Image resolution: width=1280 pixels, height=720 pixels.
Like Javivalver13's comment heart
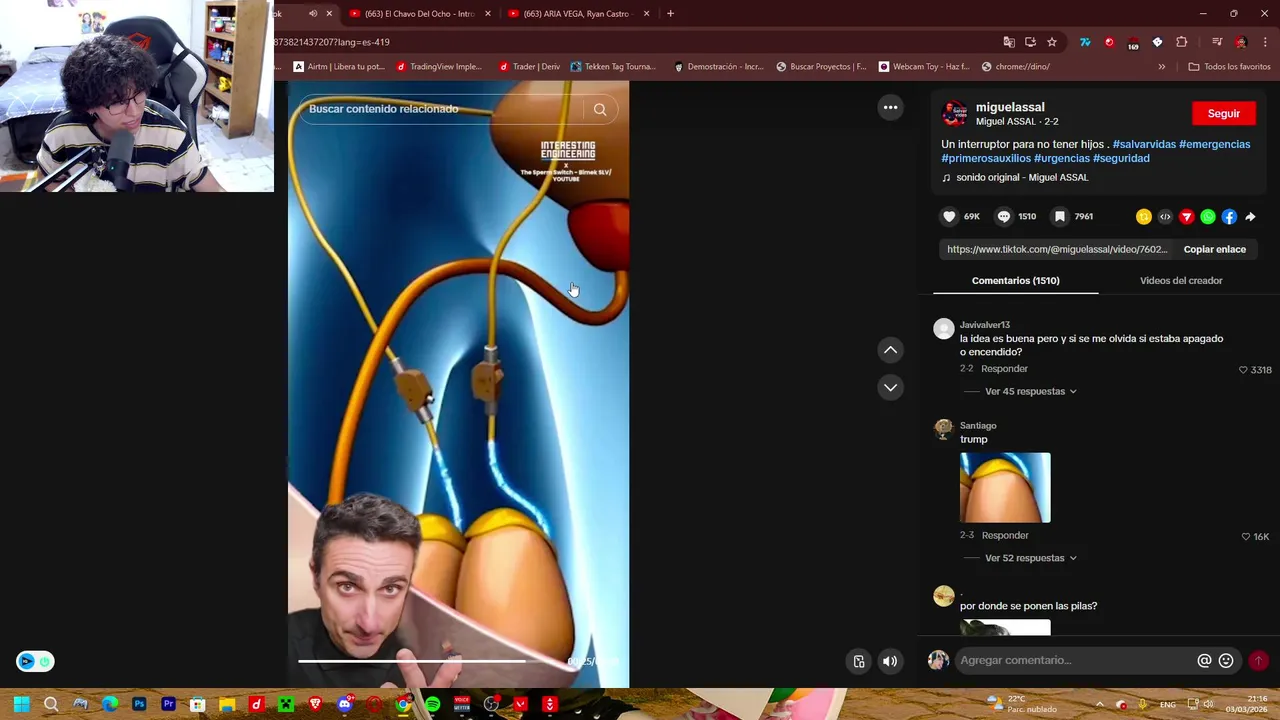click(x=1243, y=370)
